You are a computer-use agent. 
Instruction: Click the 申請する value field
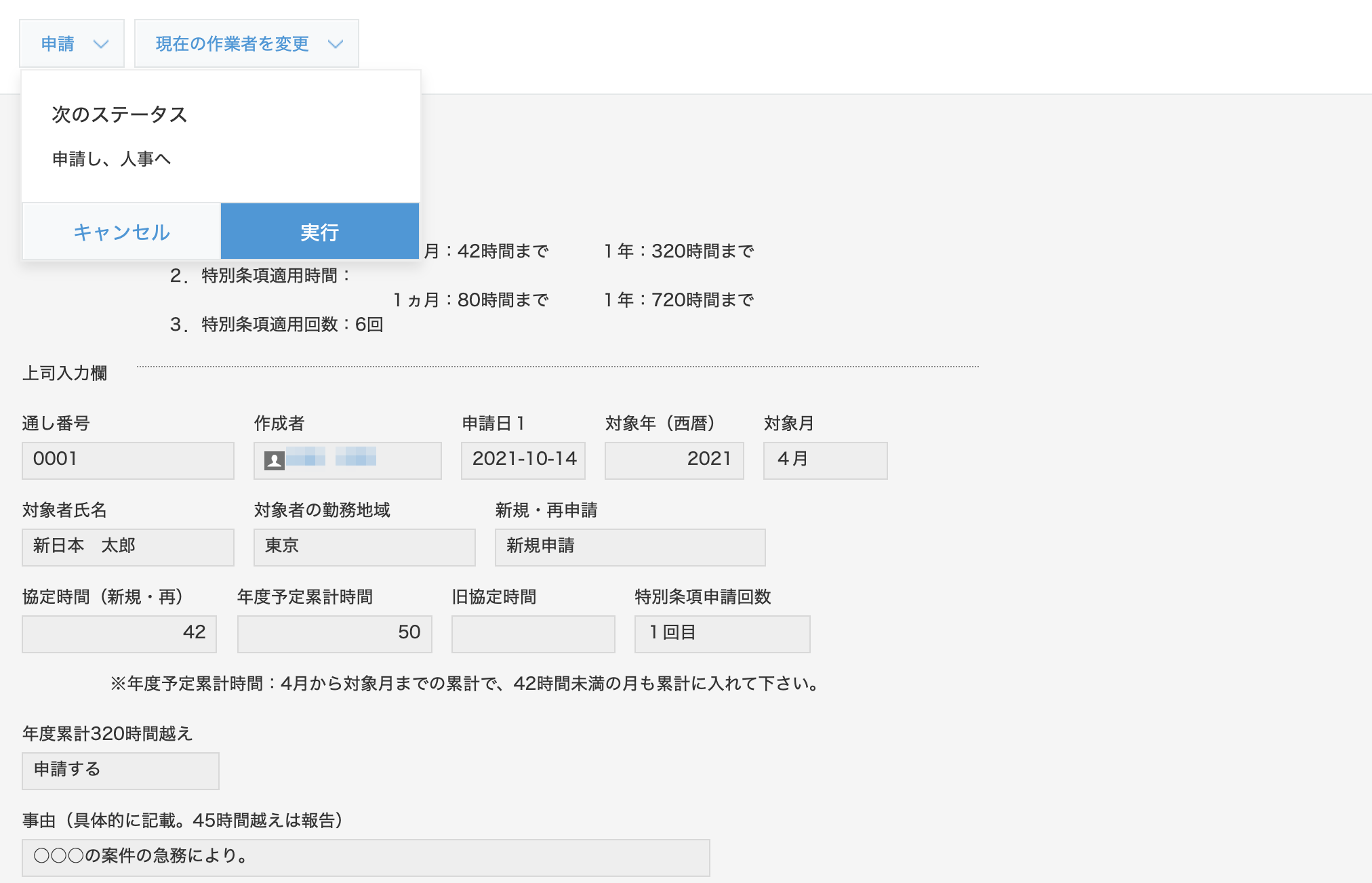121,771
